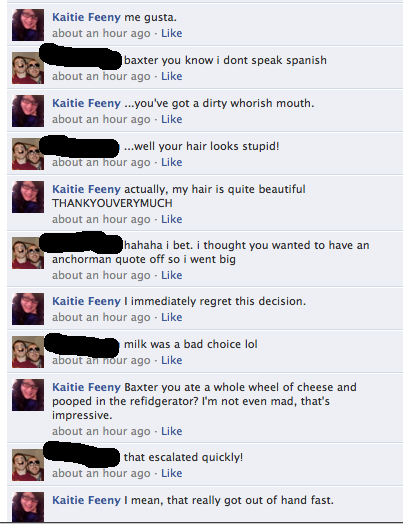Screen dimensions: 403x524
Task: Click Kaitie's avatar beside "wheel of cheese" comment
Action: [x=28, y=395]
